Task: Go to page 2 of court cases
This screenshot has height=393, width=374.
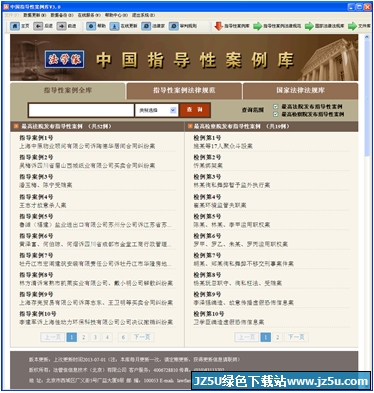Action: pyautogui.click(x=83, y=337)
